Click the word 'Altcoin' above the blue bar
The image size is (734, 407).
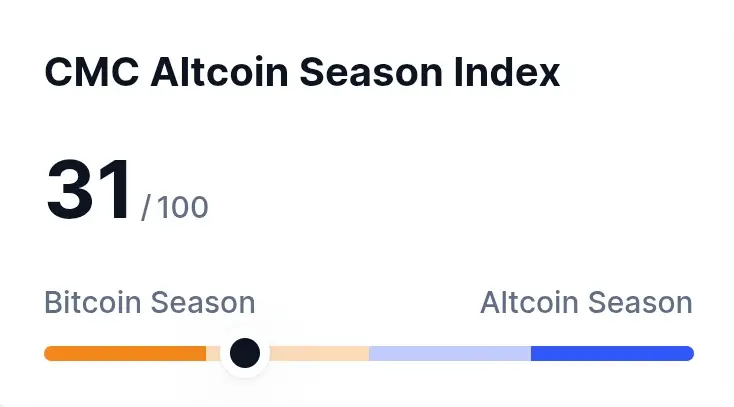click(x=529, y=302)
